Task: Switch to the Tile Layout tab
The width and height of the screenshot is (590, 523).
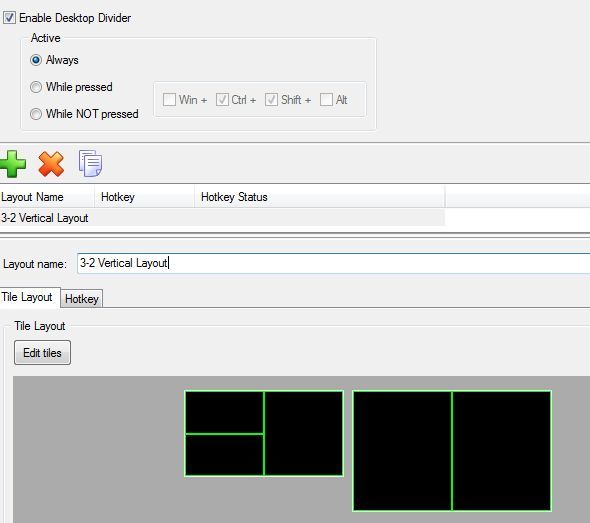Action: [x=27, y=297]
